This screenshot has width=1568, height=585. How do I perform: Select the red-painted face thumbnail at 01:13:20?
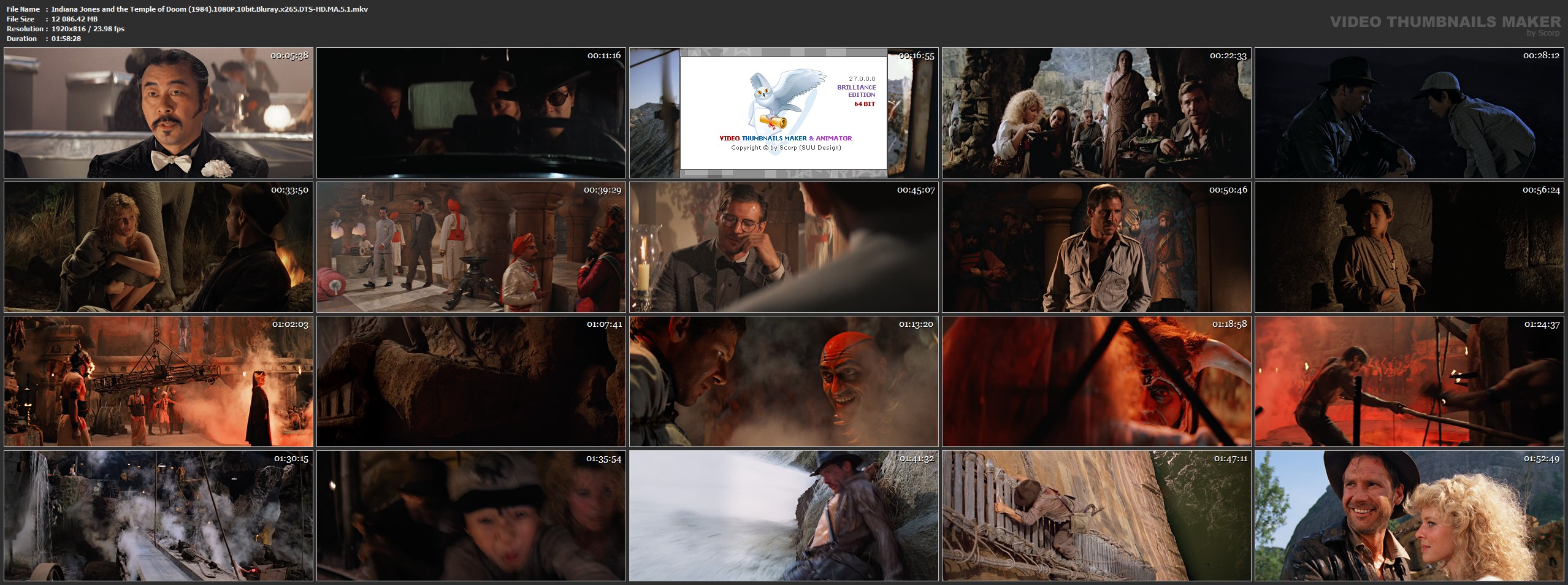pos(784,381)
